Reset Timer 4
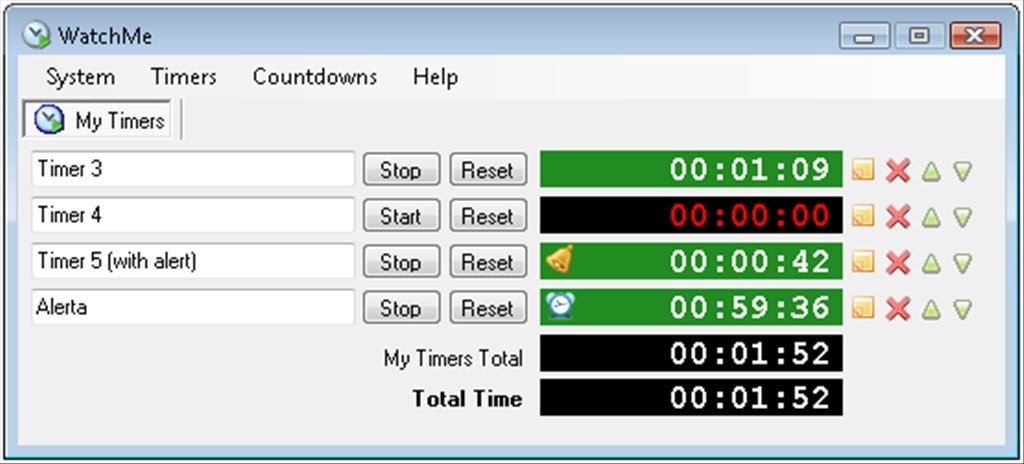This screenshot has width=1024, height=464. 488,216
